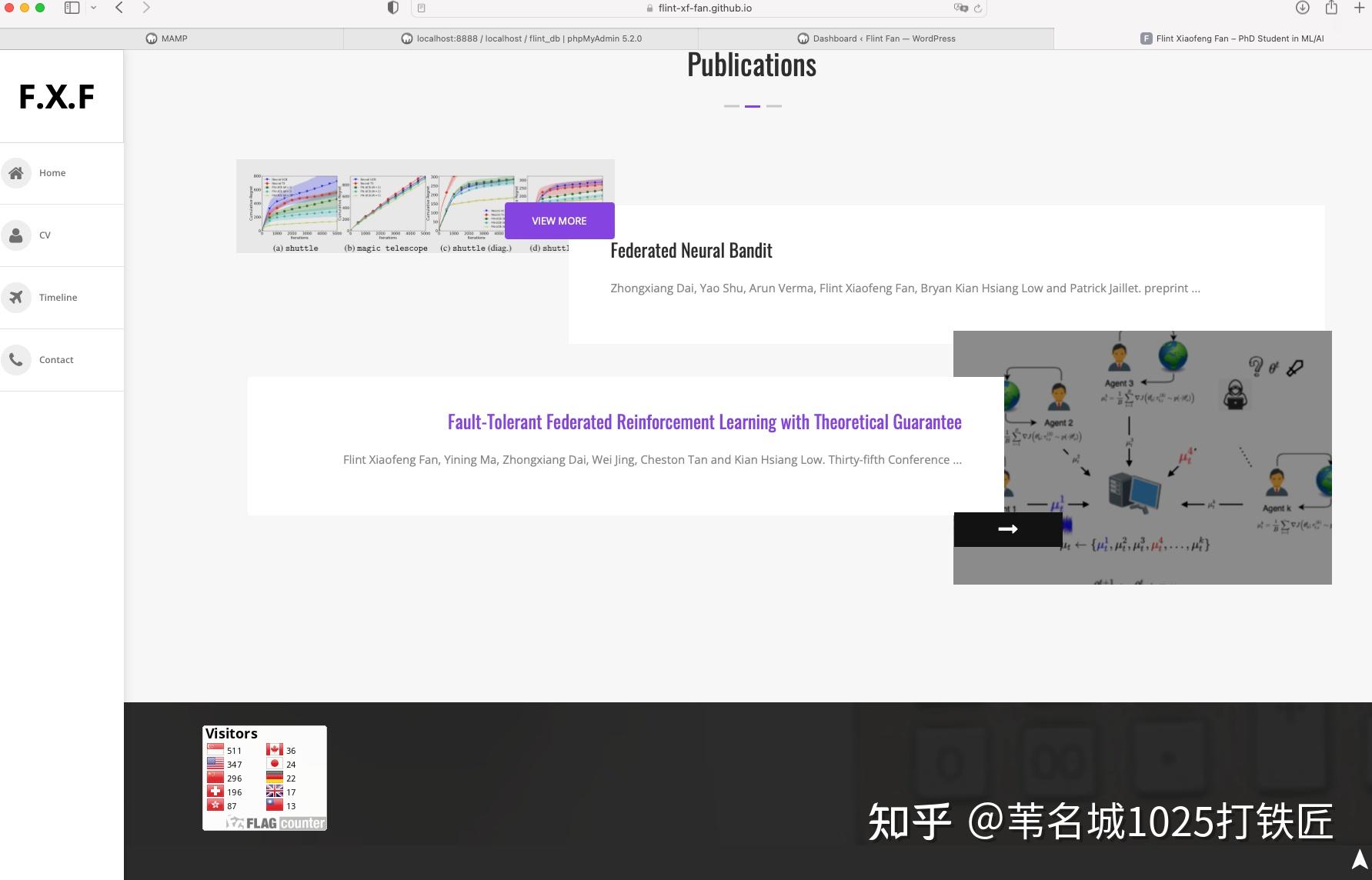Toggle page translation in the address bar

(x=960, y=8)
